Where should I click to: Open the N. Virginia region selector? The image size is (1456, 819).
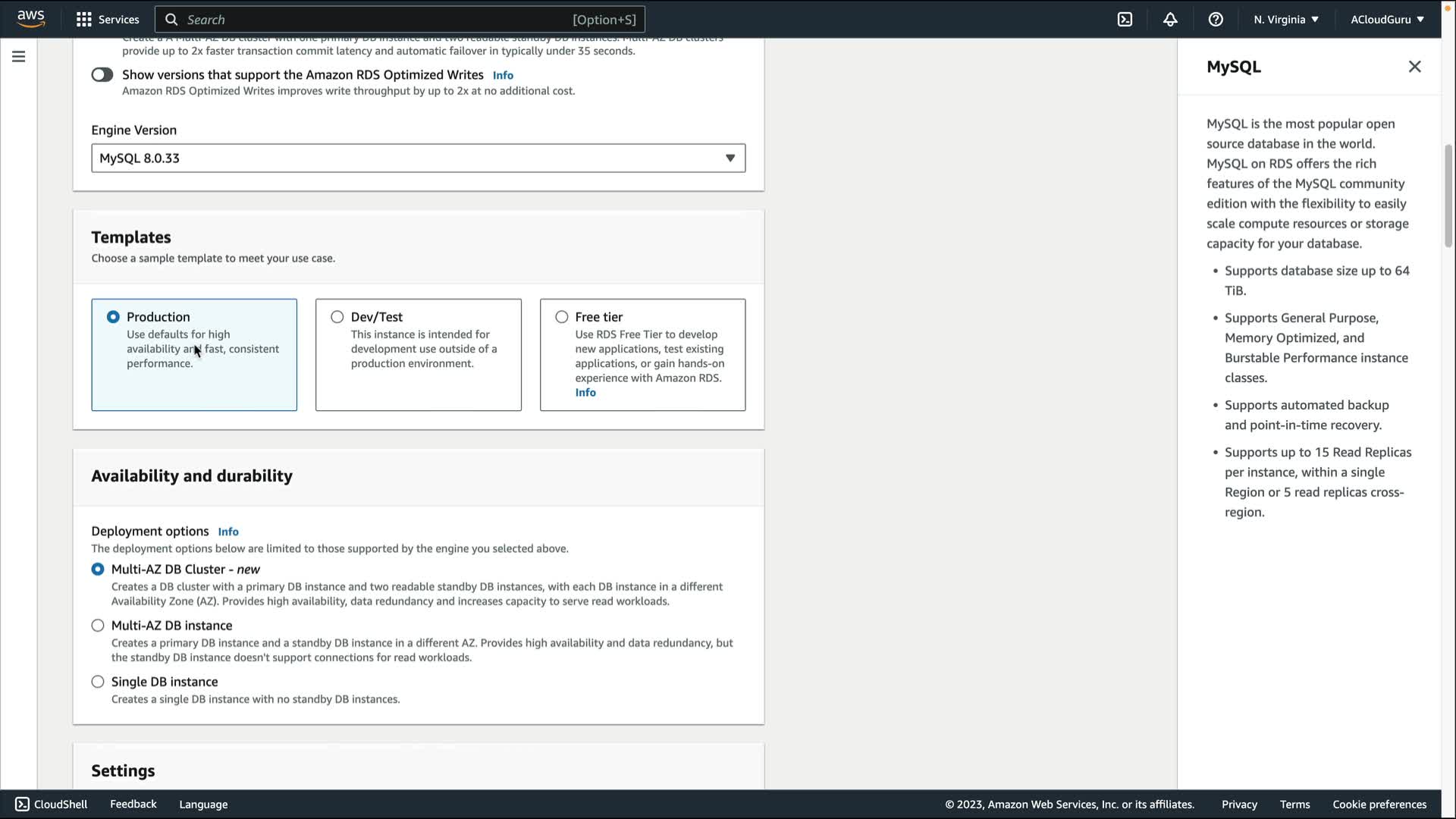(1285, 20)
